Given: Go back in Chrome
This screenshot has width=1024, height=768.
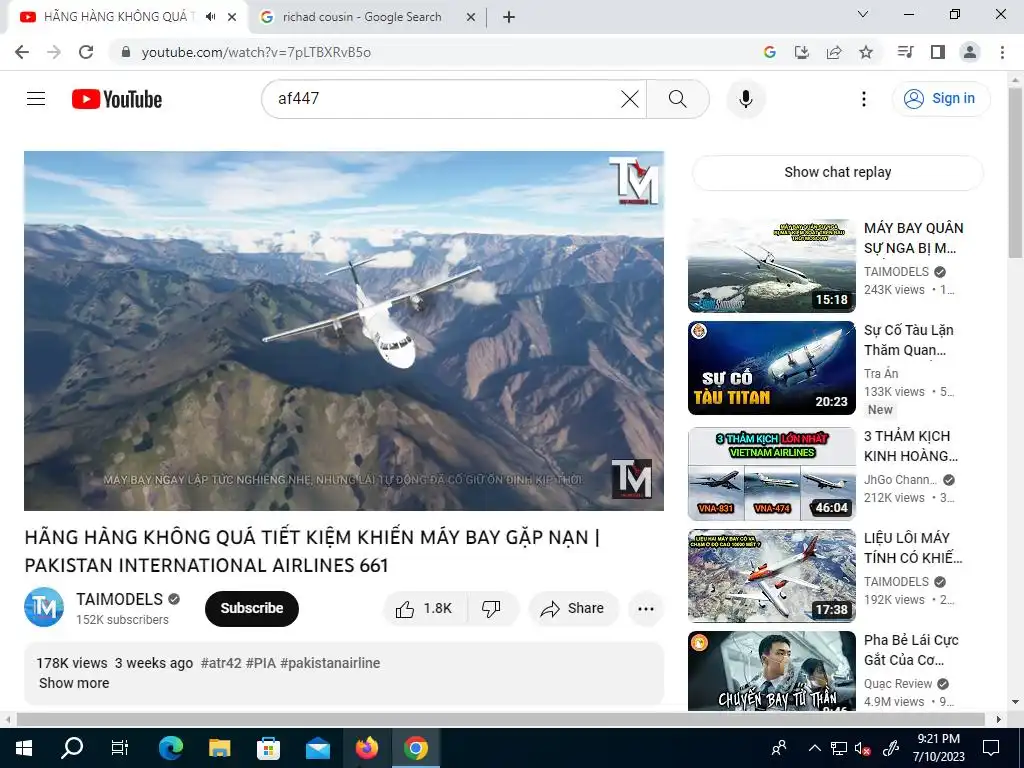Looking at the screenshot, I should coord(22,52).
